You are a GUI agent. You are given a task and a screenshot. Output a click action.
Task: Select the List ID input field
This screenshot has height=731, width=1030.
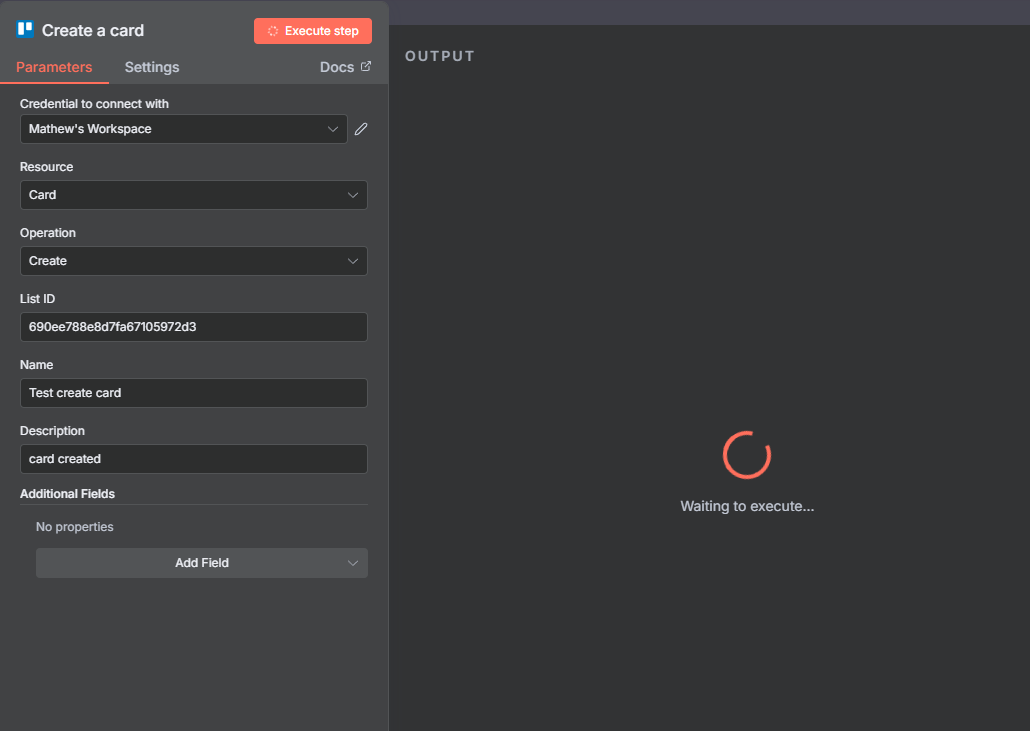point(193,327)
